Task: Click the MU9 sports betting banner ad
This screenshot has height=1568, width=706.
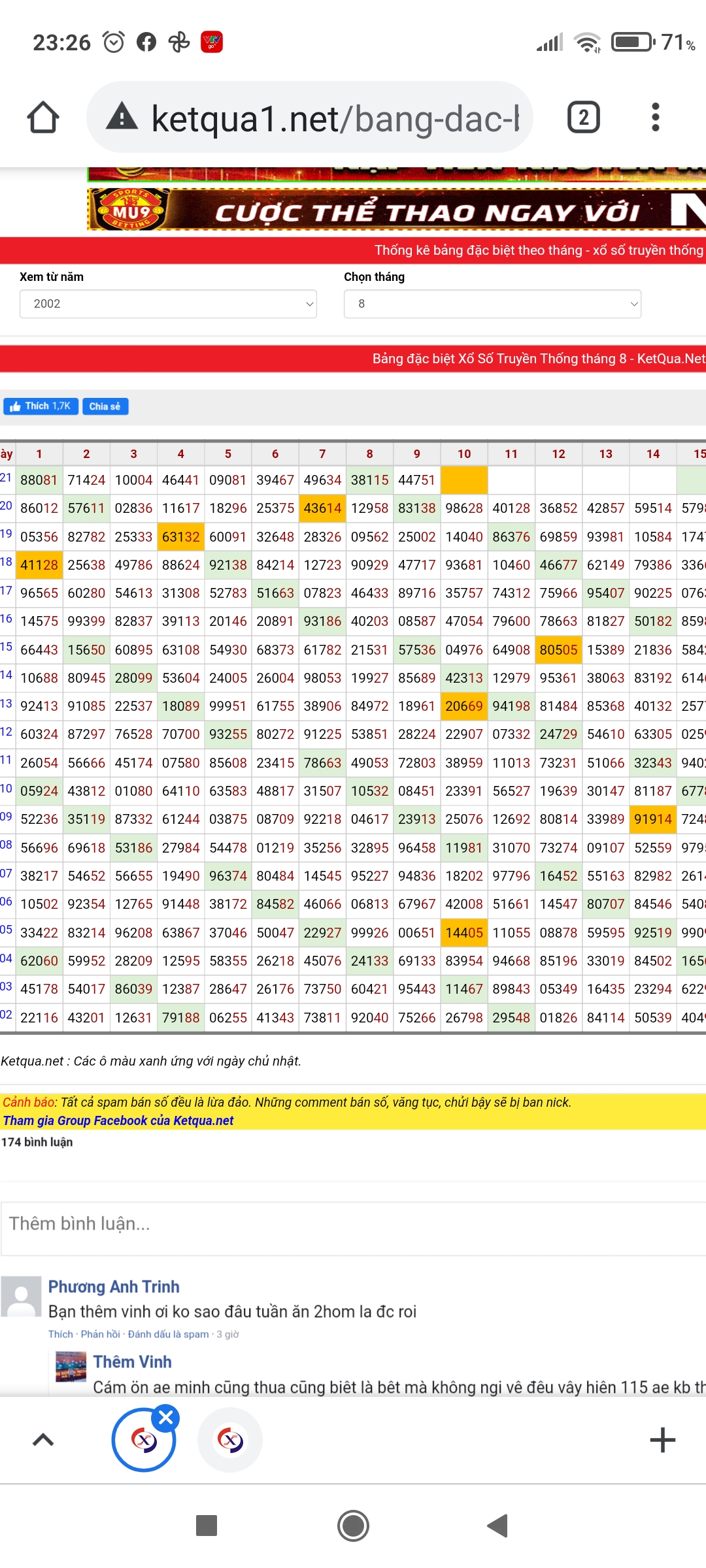Action: (x=396, y=210)
